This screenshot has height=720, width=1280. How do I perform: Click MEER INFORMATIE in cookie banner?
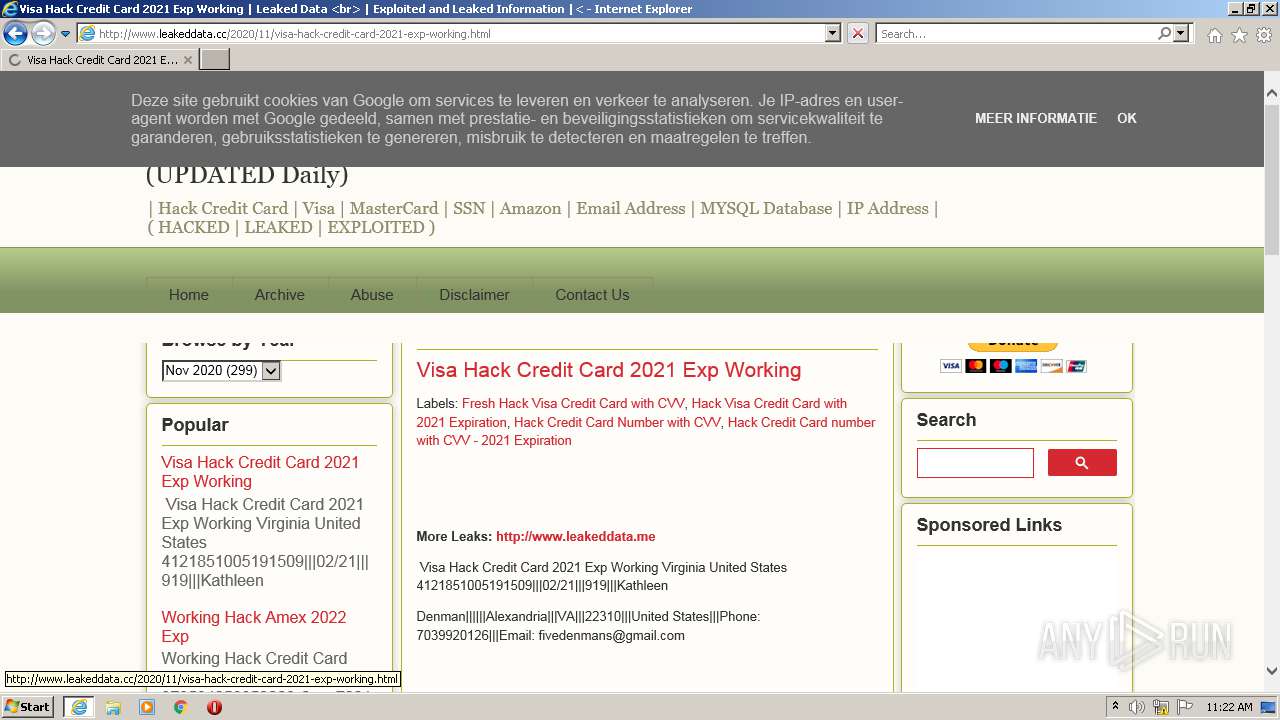[1036, 118]
